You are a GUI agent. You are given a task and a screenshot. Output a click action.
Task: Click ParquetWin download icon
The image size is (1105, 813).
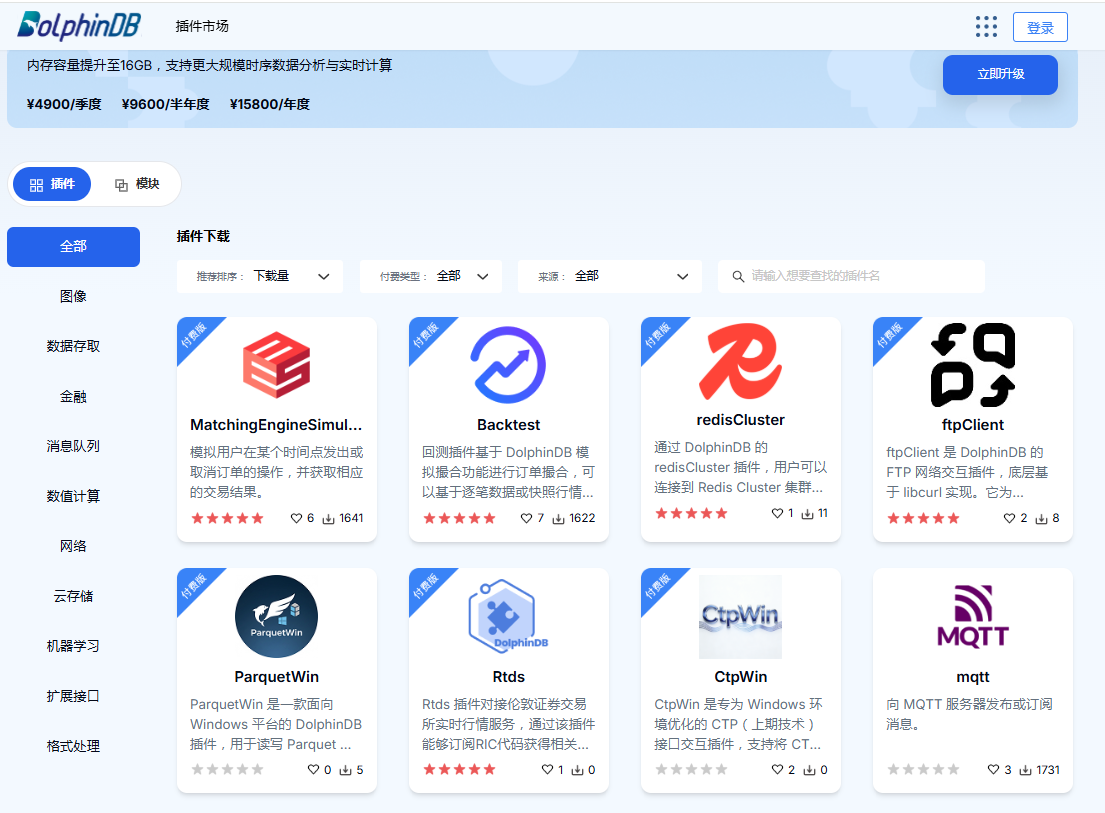pyautogui.click(x=345, y=771)
